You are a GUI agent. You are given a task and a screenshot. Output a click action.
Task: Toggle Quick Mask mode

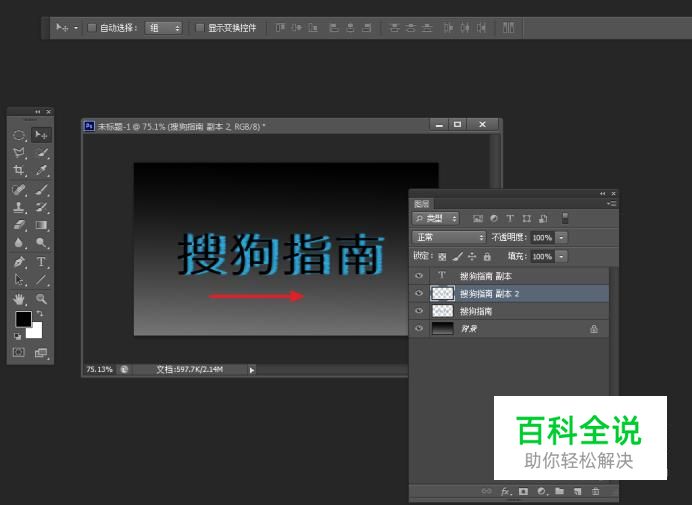click(x=19, y=352)
